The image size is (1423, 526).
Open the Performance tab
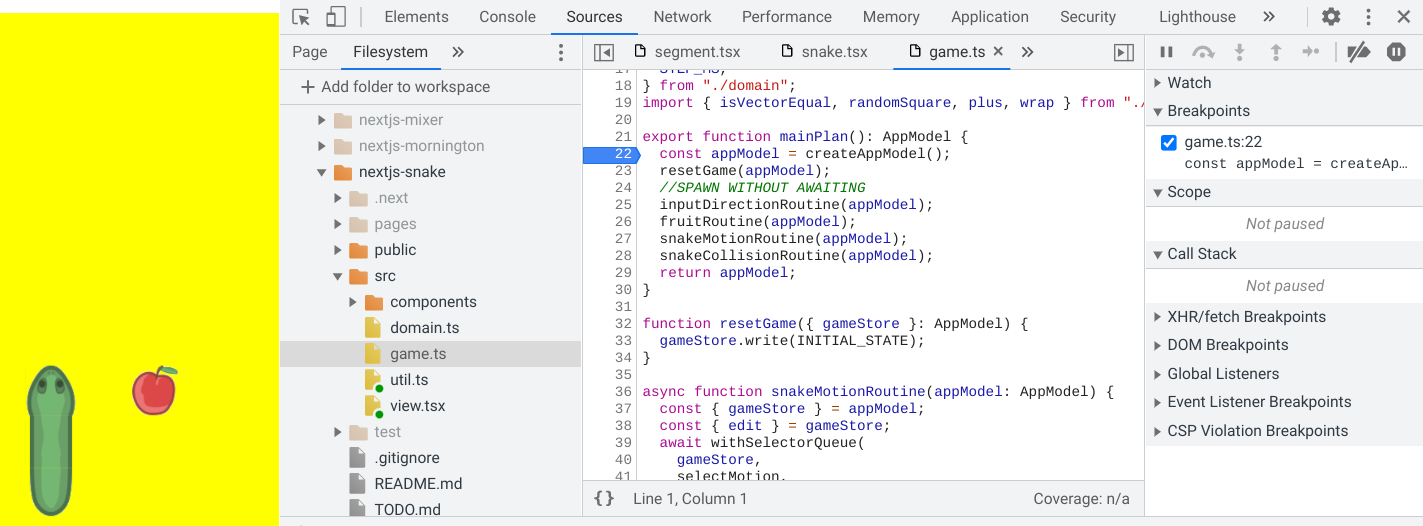click(x=787, y=17)
